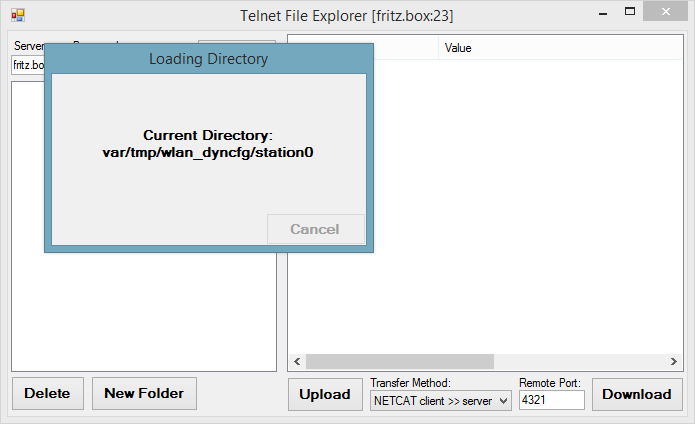Cancel the Loading Directory dialog
Image resolution: width=695 pixels, height=424 pixels.
[x=316, y=229]
